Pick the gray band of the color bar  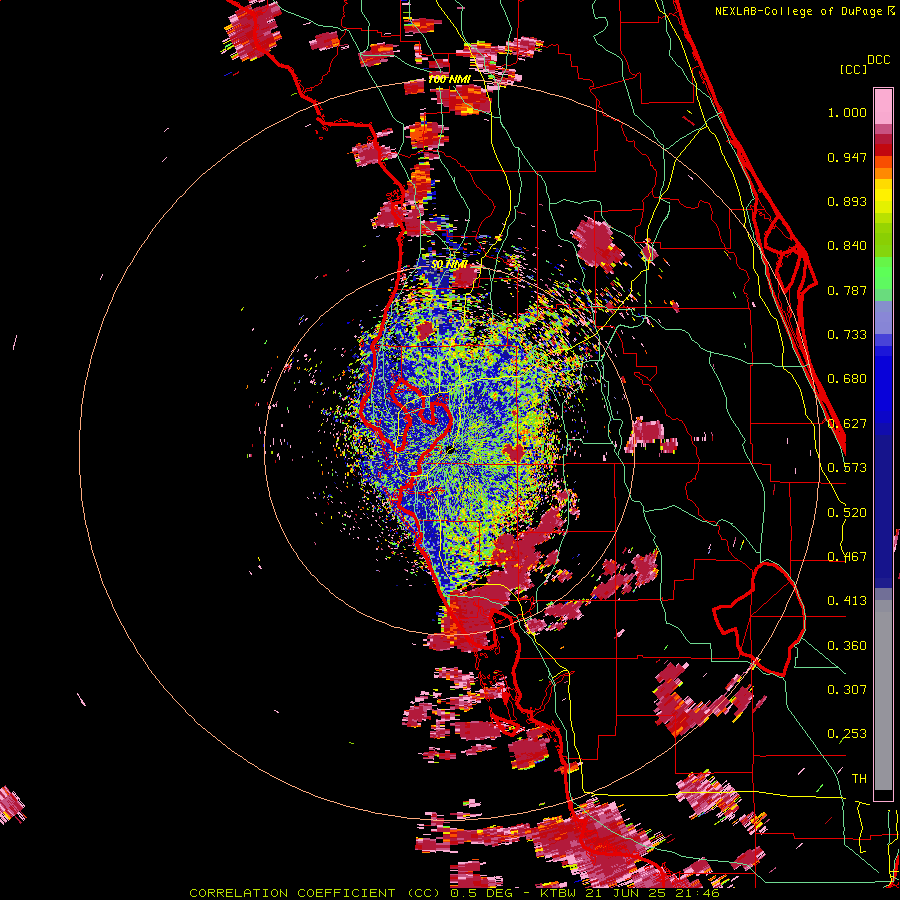tap(883, 695)
